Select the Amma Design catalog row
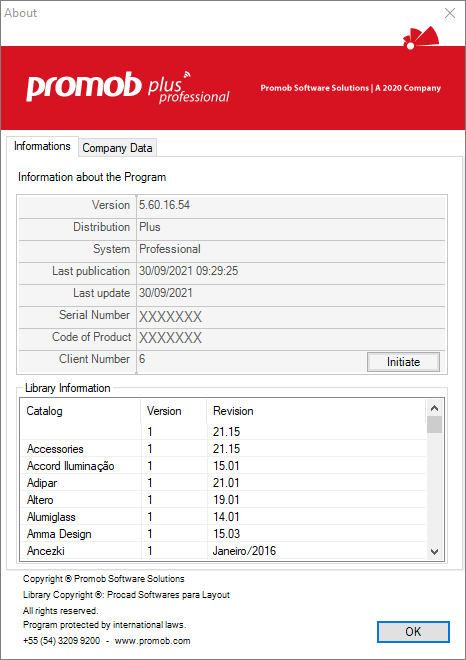Screen dimensions: 466x660 click(x=224, y=534)
